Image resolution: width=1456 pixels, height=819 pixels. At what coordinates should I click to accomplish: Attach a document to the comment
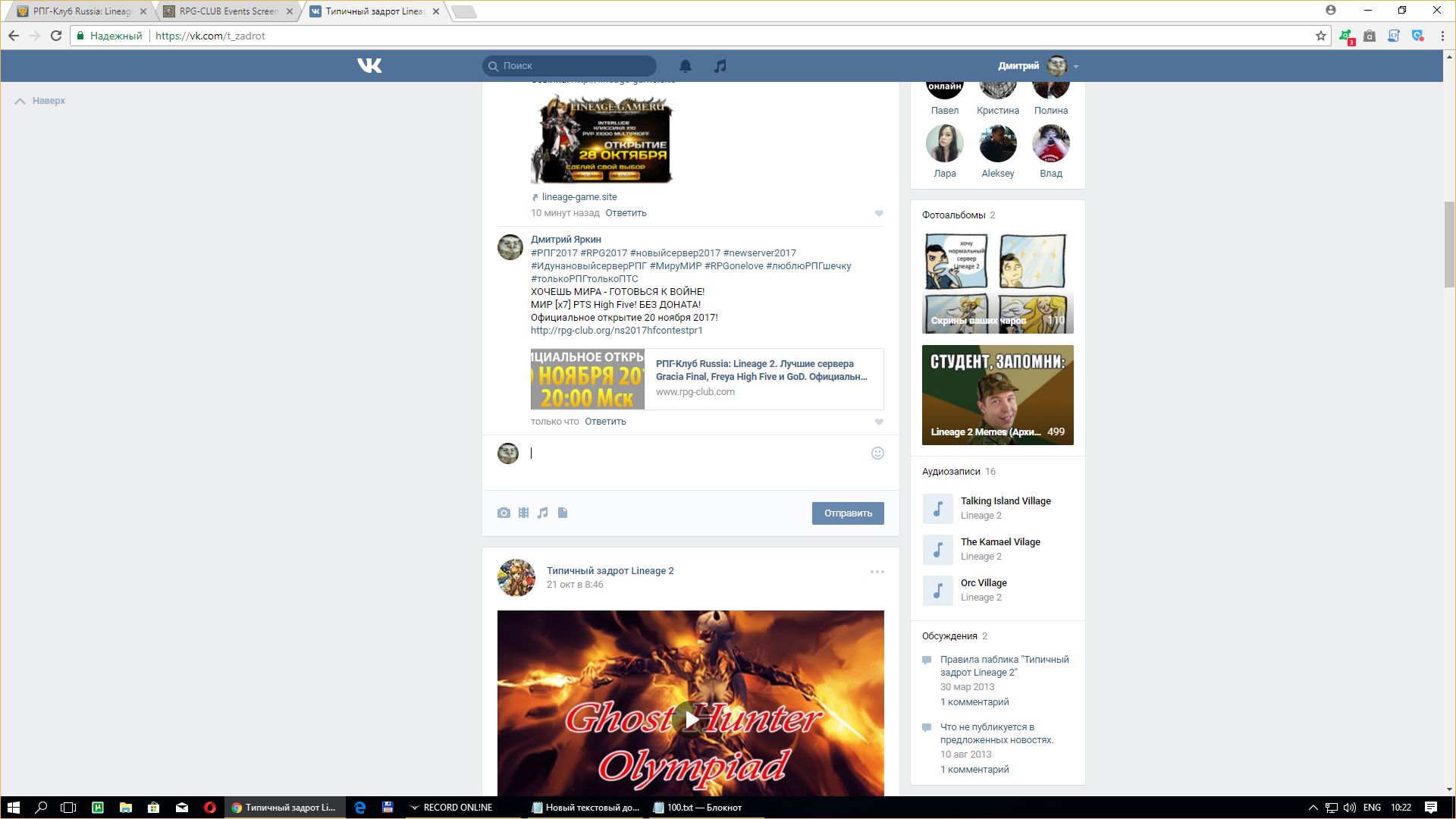pyautogui.click(x=563, y=513)
